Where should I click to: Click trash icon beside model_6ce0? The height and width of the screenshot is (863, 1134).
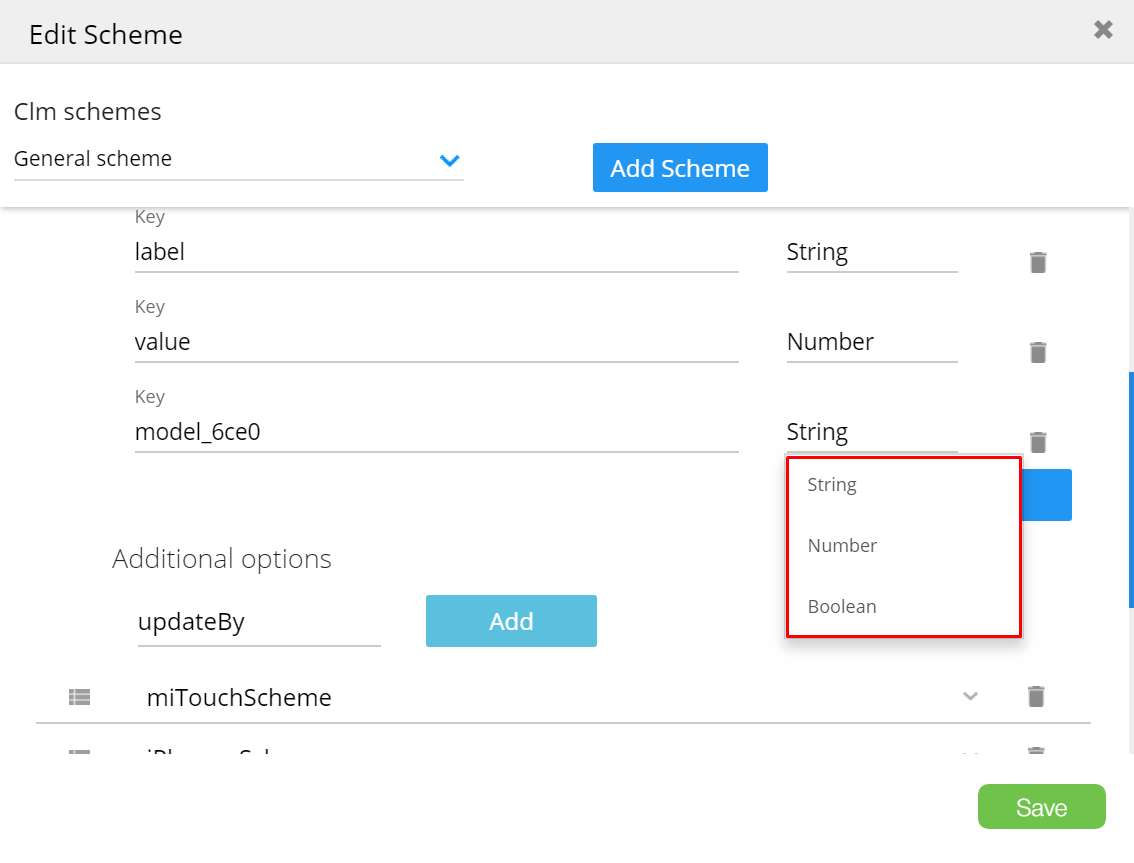point(1038,442)
